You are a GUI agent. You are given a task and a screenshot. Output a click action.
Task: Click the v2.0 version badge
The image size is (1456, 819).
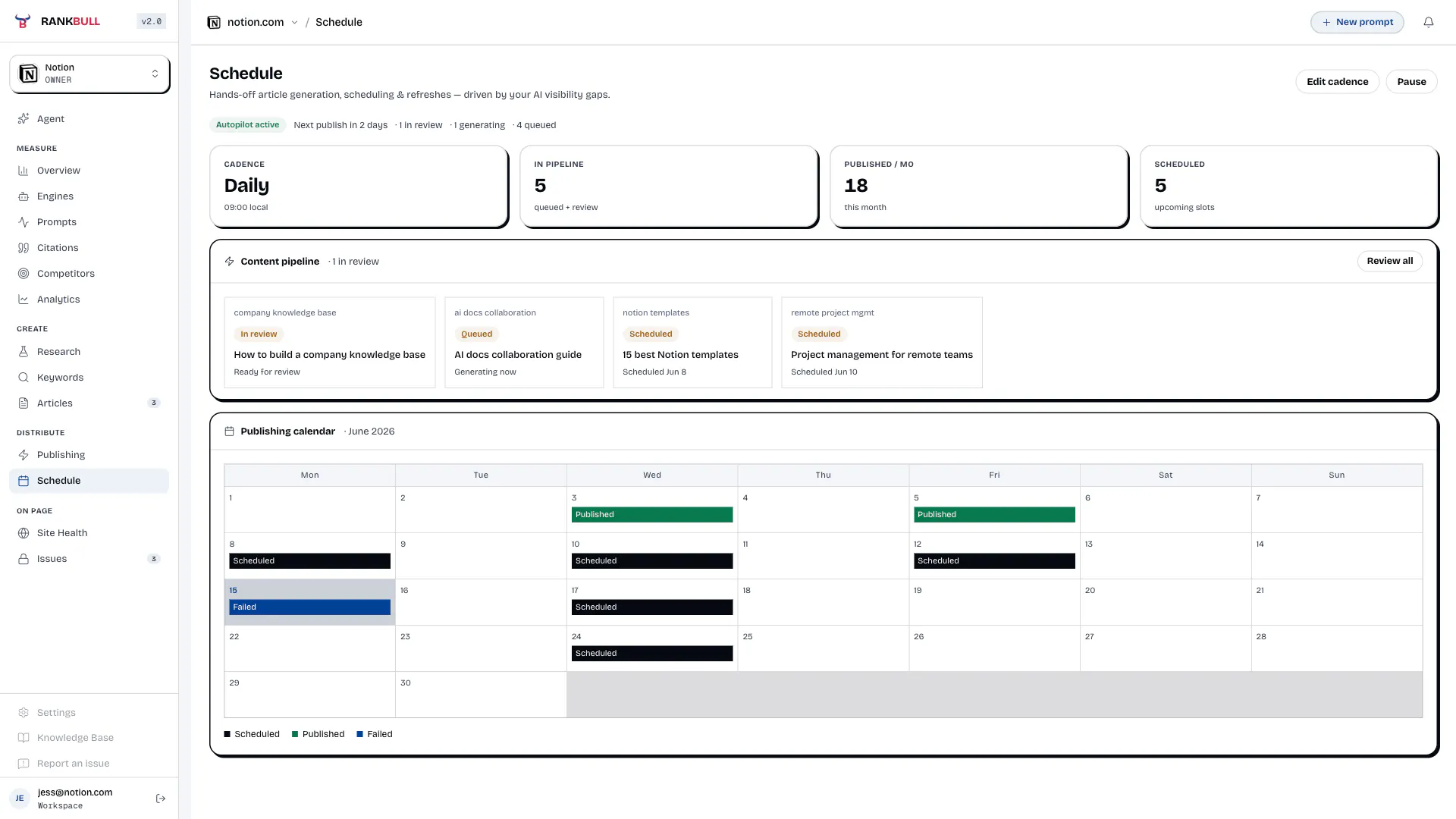pyautogui.click(x=152, y=21)
